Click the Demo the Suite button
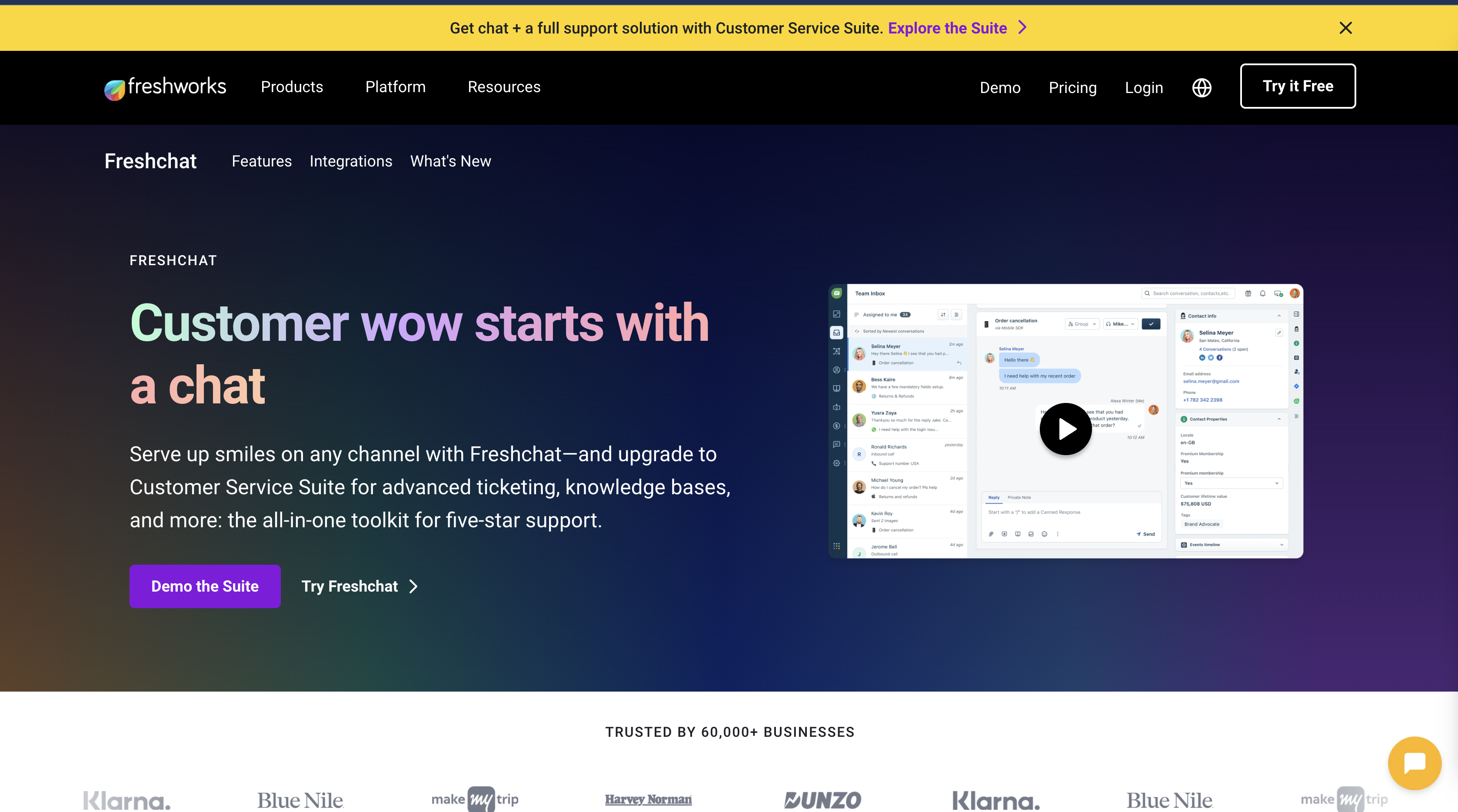The image size is (1458, 812). [205, 586]
